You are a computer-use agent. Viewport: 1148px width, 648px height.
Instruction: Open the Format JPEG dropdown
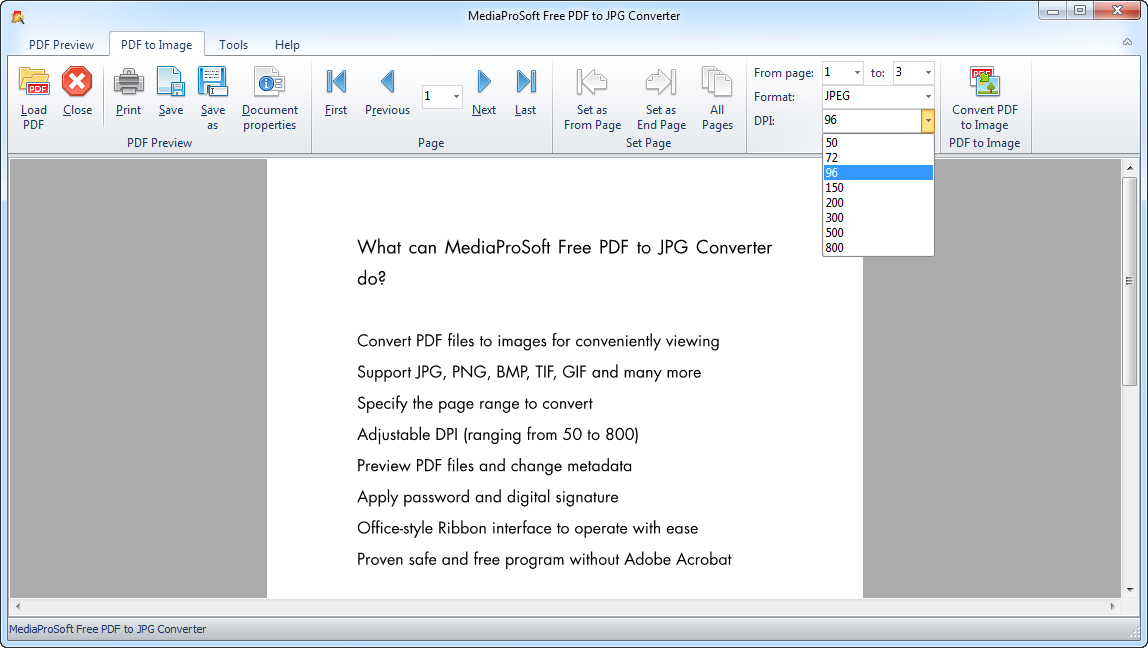tap(928, 96)
